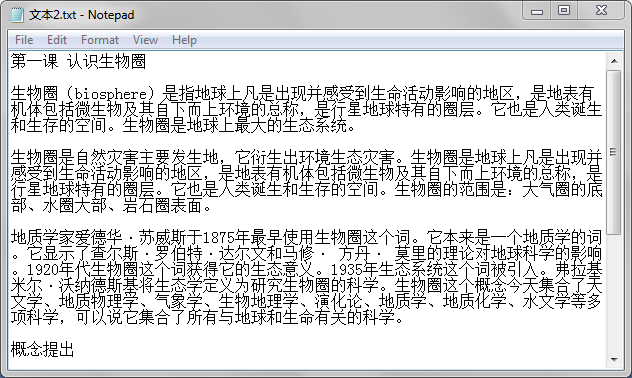Click the word 'biosphere' in the first paragraph
This screenshot has width=632, height=378.
(111, 94)
